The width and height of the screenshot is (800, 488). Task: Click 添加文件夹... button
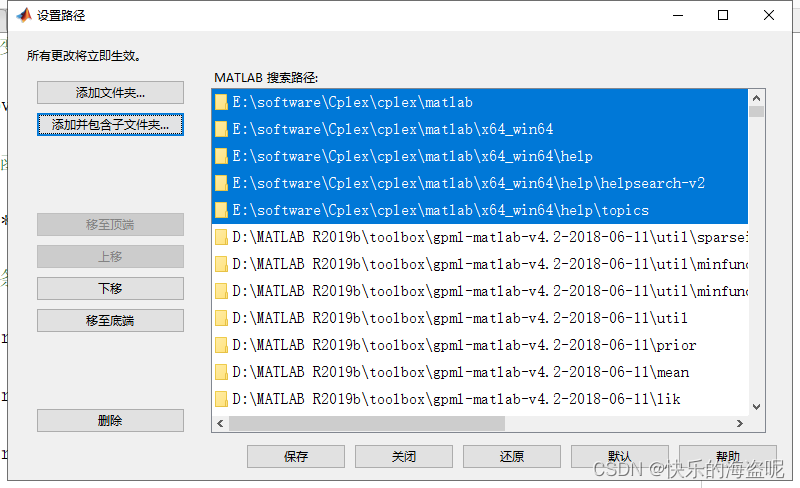(110, 92)
